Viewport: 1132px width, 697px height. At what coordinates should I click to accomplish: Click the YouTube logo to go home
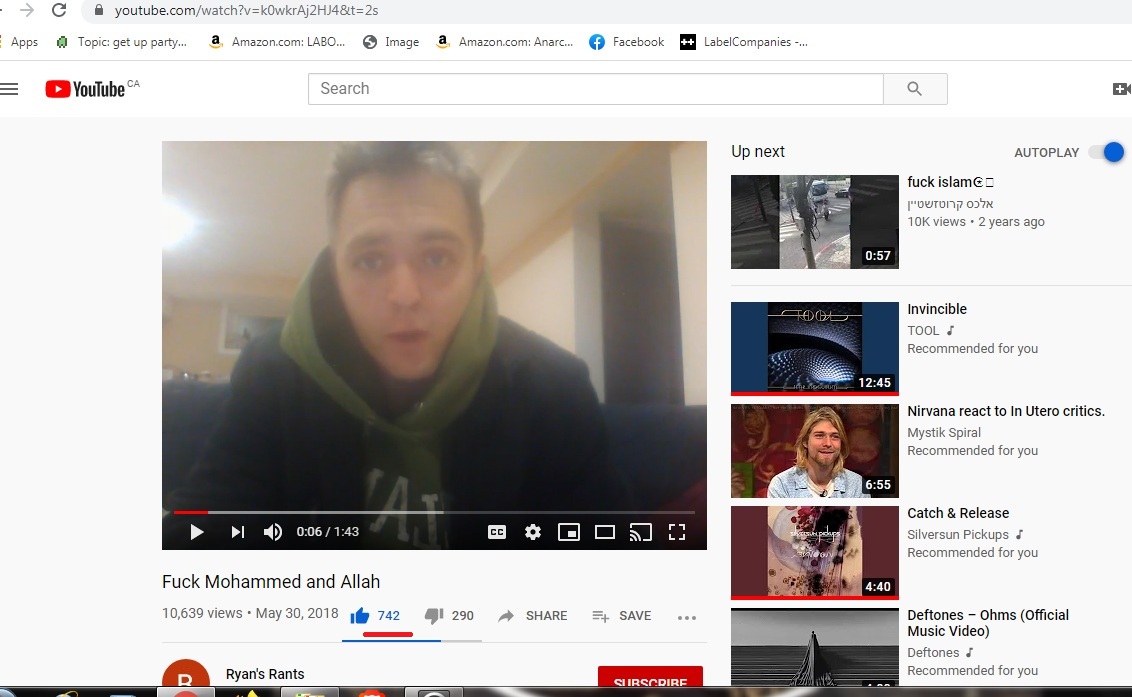86,89
